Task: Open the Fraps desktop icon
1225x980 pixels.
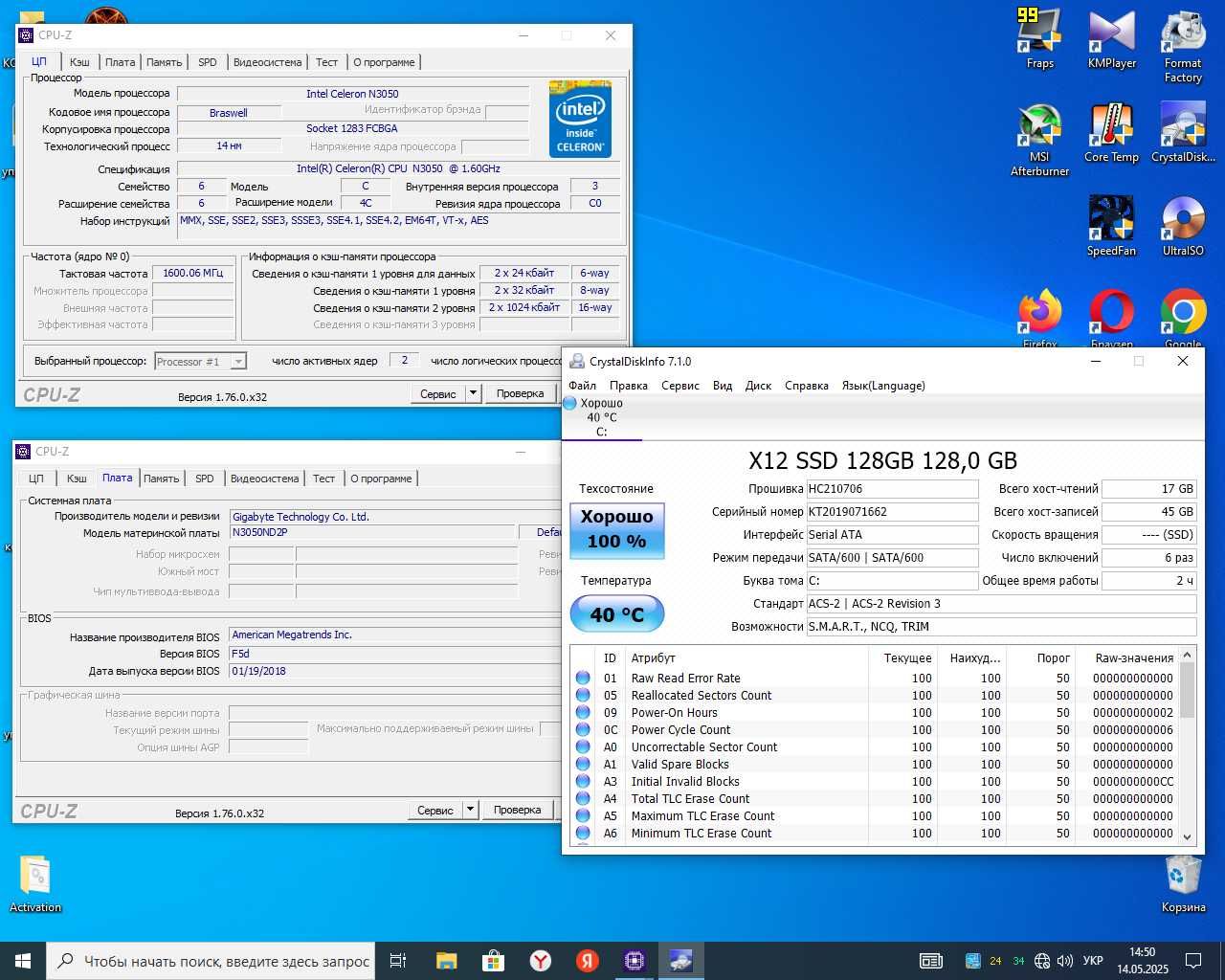Action: click(x=1039, y=38)
